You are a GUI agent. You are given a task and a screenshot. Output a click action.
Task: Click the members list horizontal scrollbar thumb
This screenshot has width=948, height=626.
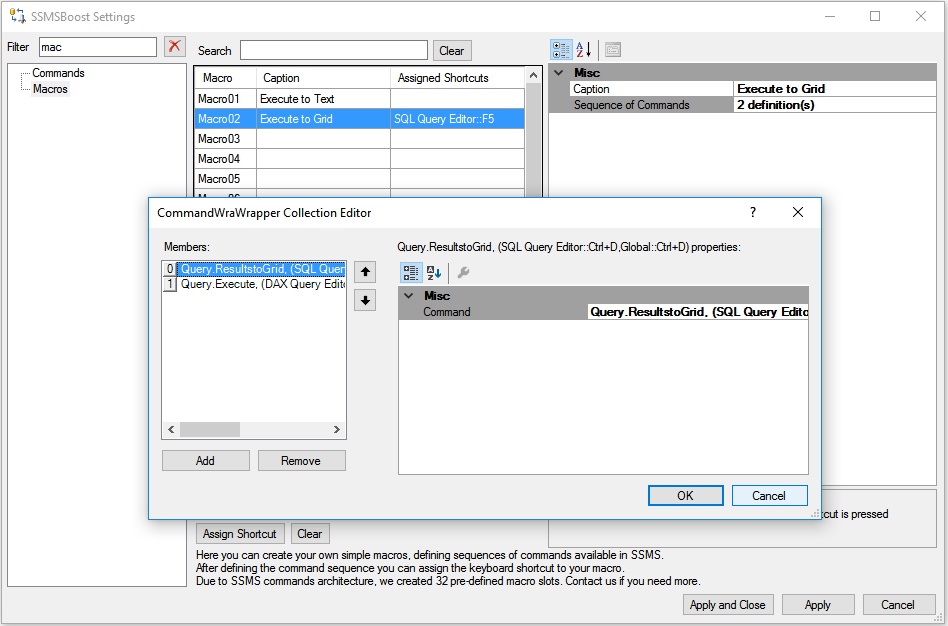click(x=210, y=429)
